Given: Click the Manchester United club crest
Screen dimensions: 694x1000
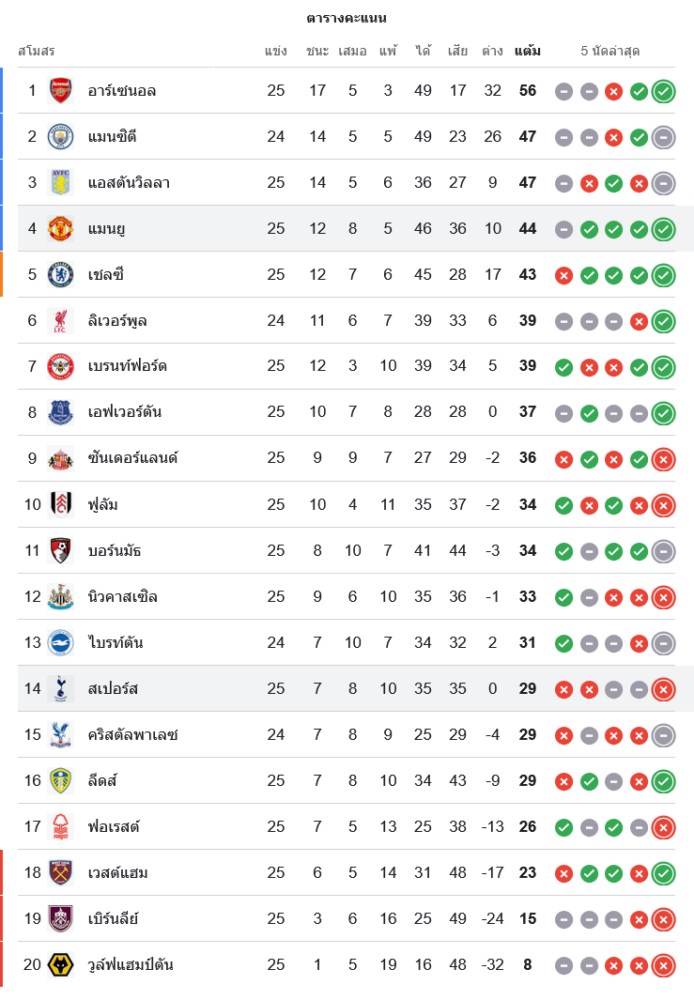Looking at the screenshot, I should coord(61,229).
